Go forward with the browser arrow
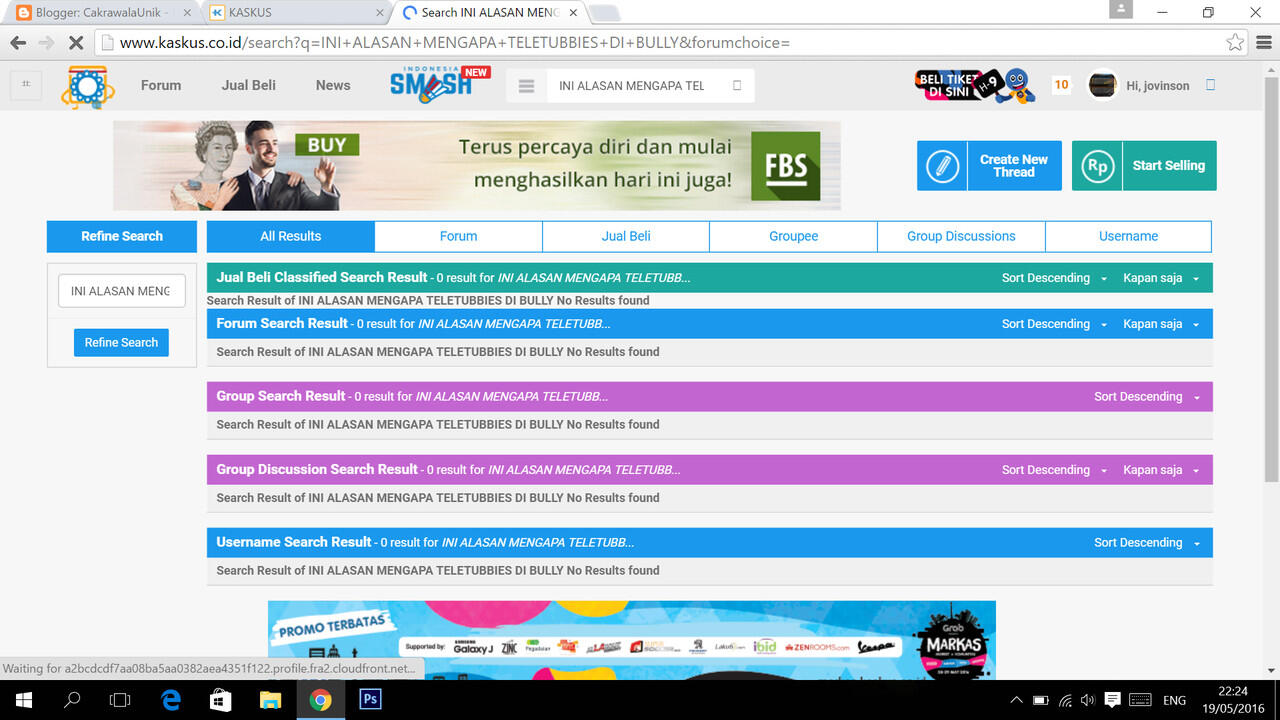 pyautogui.click(x=46, y=43)
